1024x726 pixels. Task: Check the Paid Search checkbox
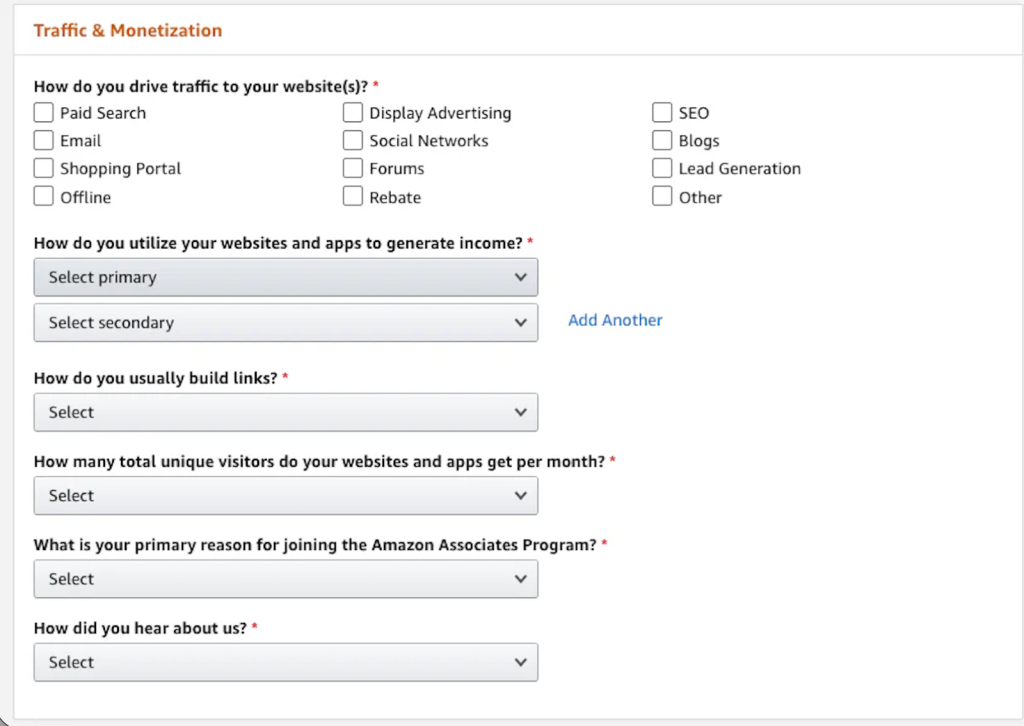(44, 113)
